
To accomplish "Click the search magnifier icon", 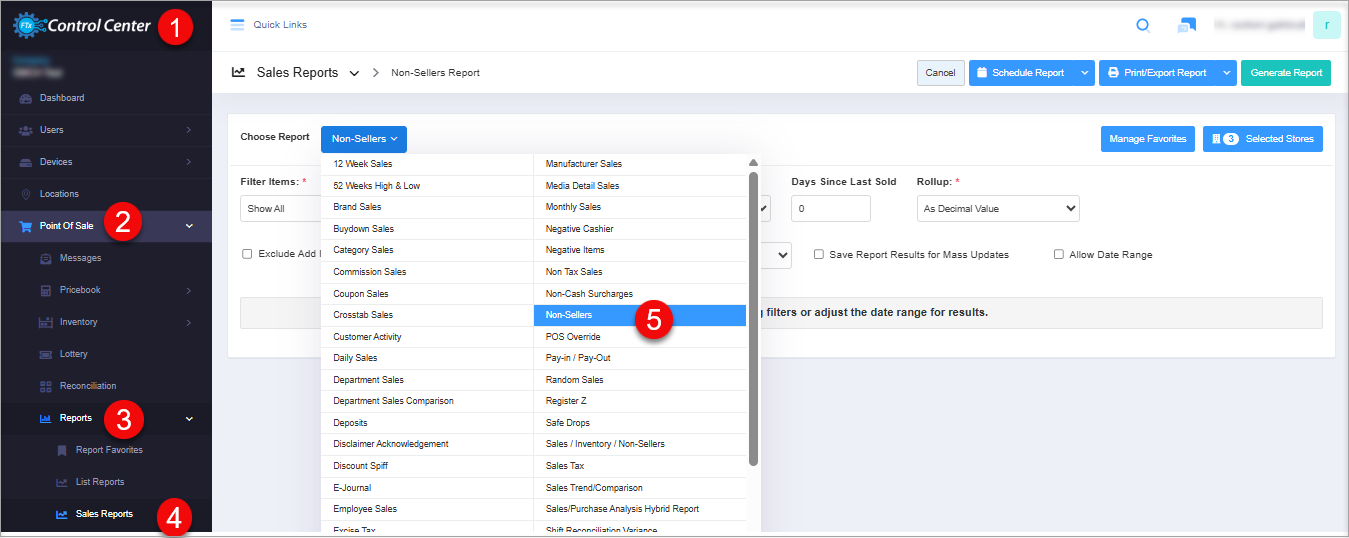I will point(1143,26).
